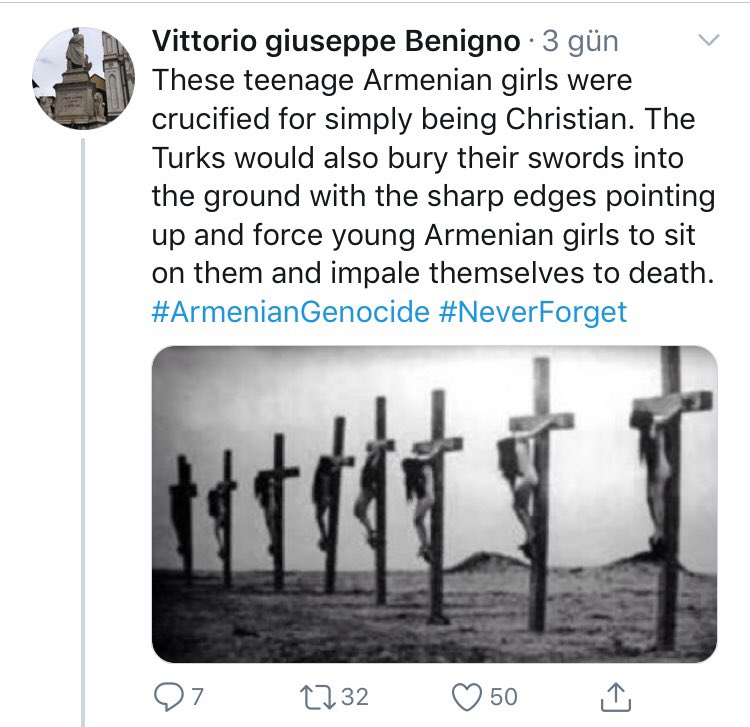
Task: Click the like count showing 50
Action: click(504, 697)
